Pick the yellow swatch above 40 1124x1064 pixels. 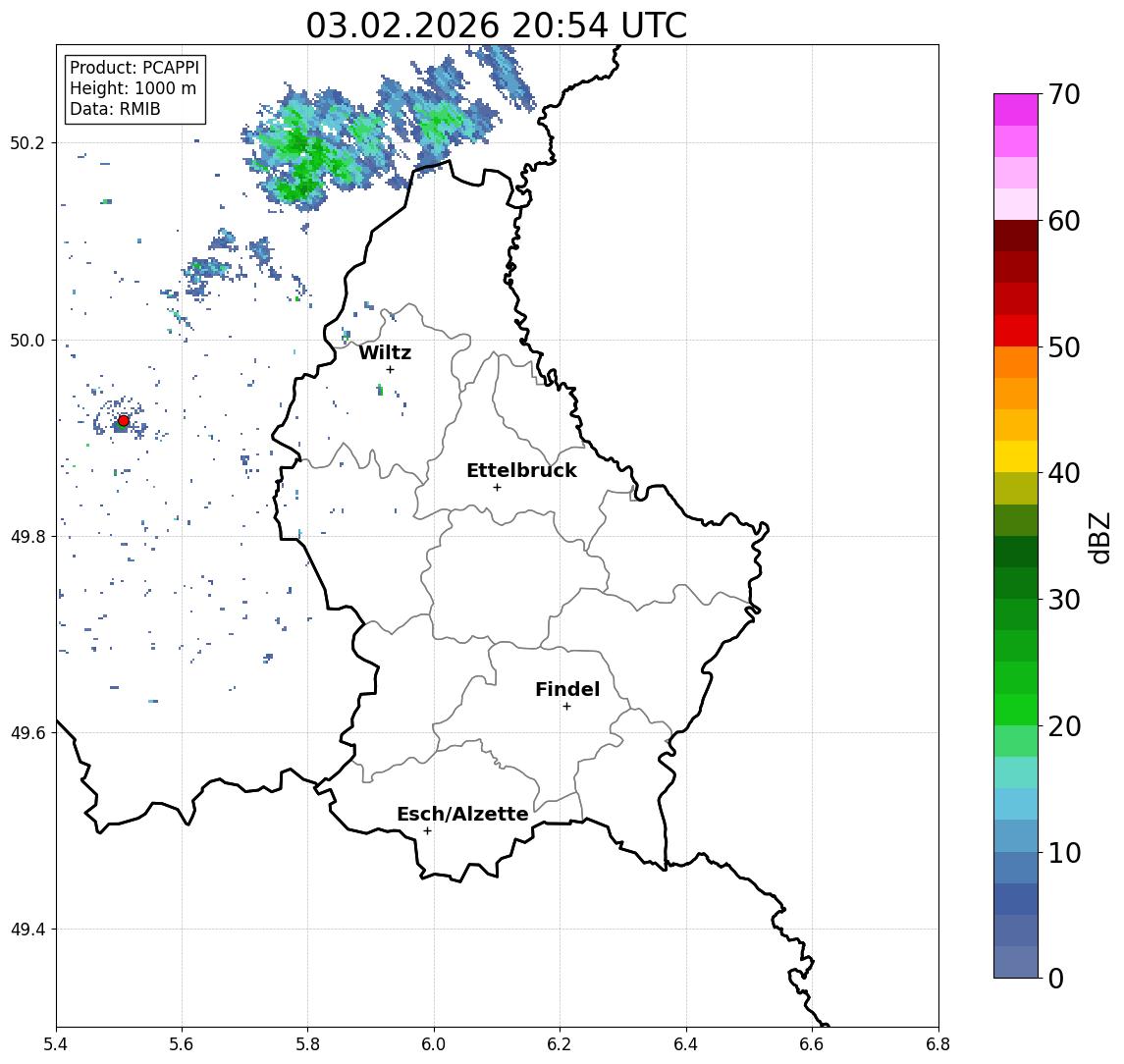(x=1016, y=456)
